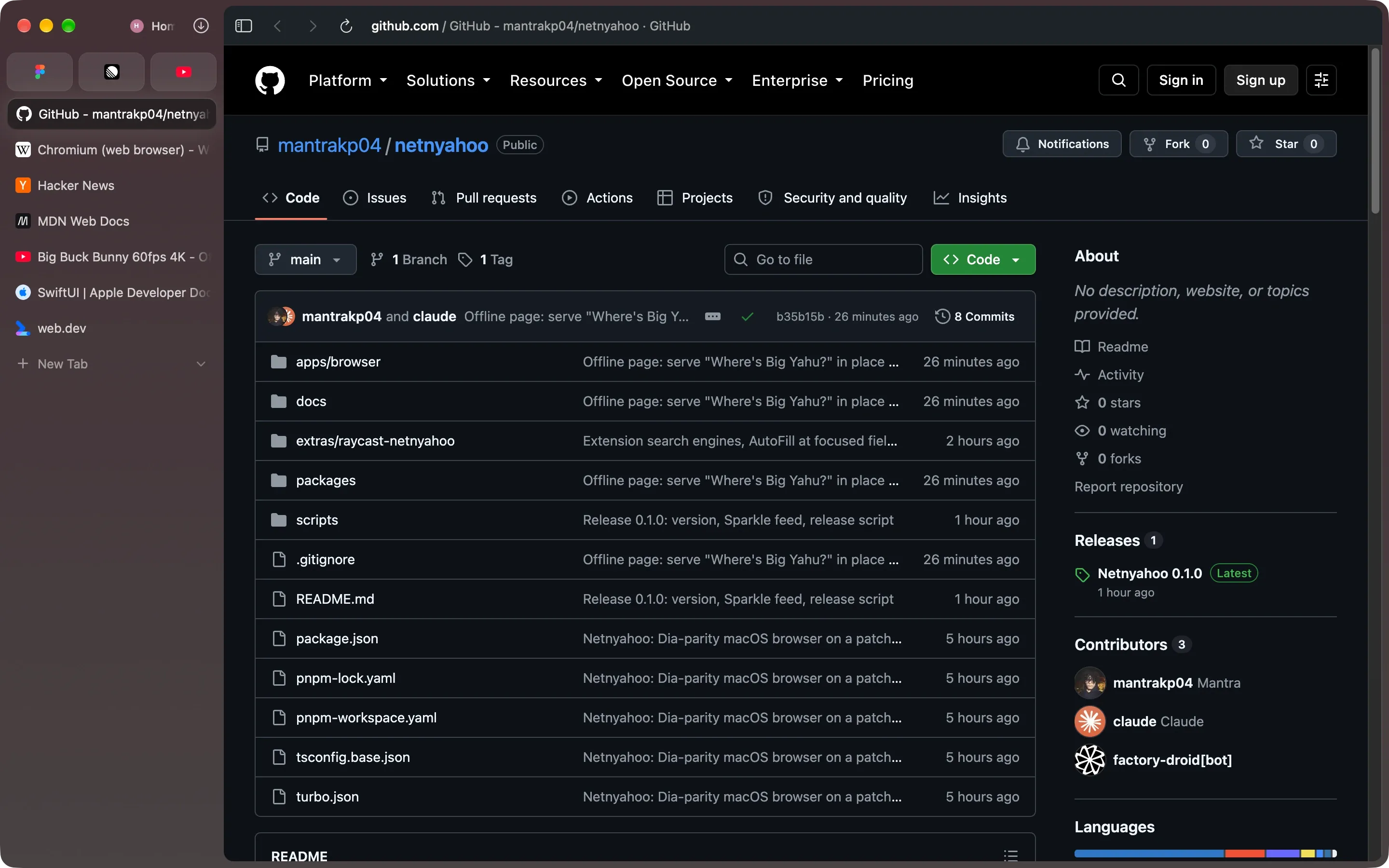The height and width of the screenshot is (868, 1389).
Task: Open the README outline list icon
Action: 1011,855
